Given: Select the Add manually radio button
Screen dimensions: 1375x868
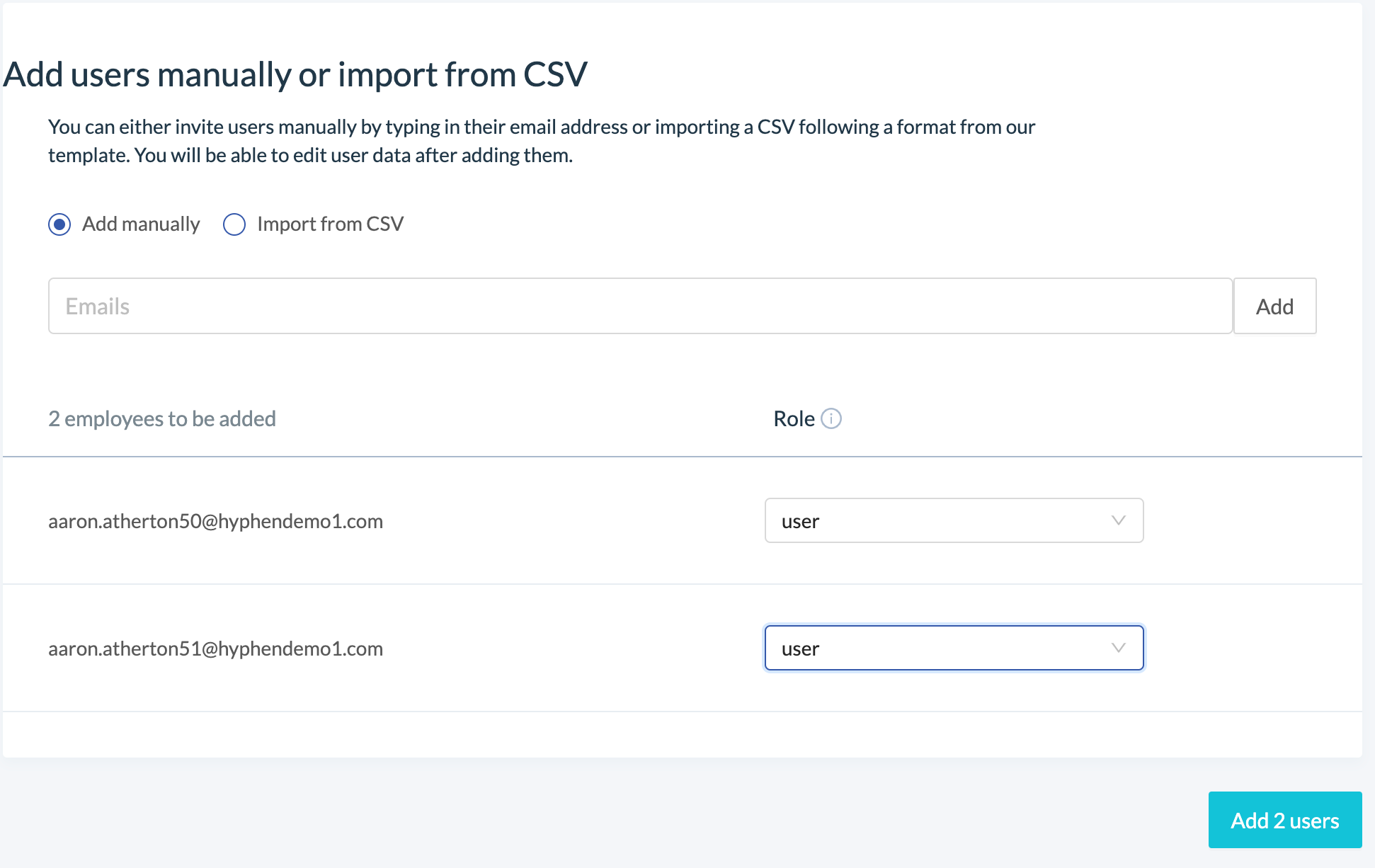Looking at the screenshot, I should (x=59, y=224).
